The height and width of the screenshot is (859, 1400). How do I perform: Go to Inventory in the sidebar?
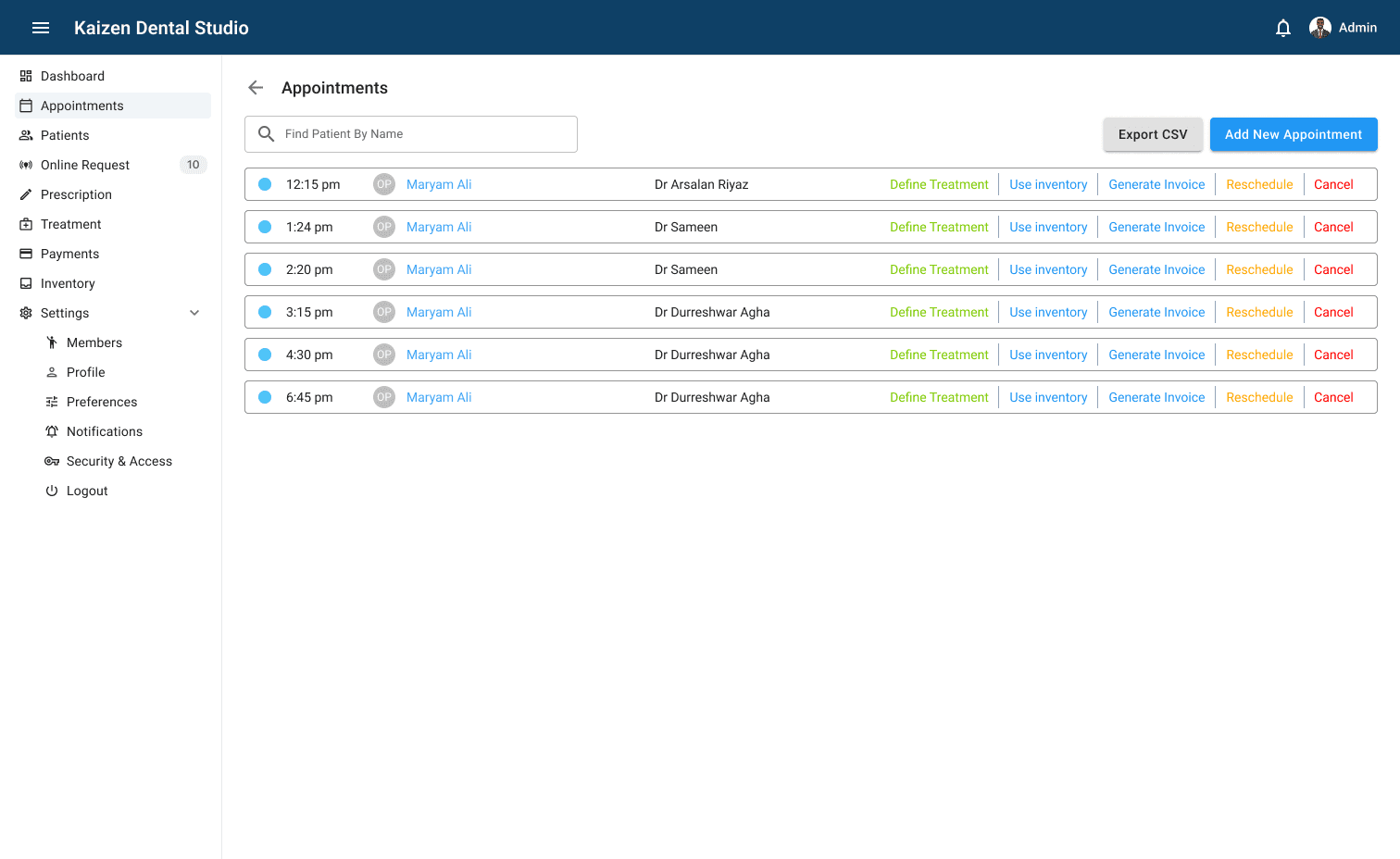68,283
